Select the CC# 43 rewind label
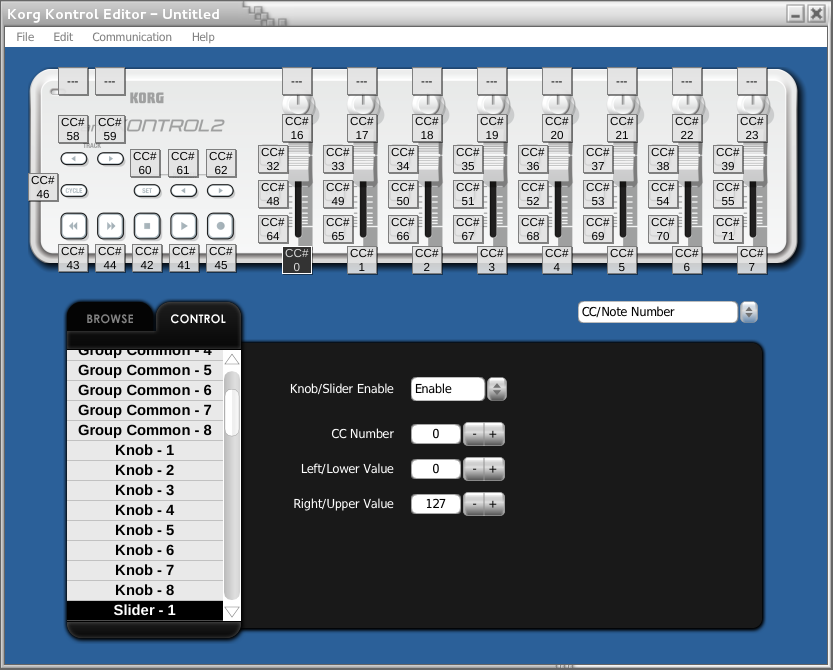This screenshot has width=833, height=670. [73, 258]
